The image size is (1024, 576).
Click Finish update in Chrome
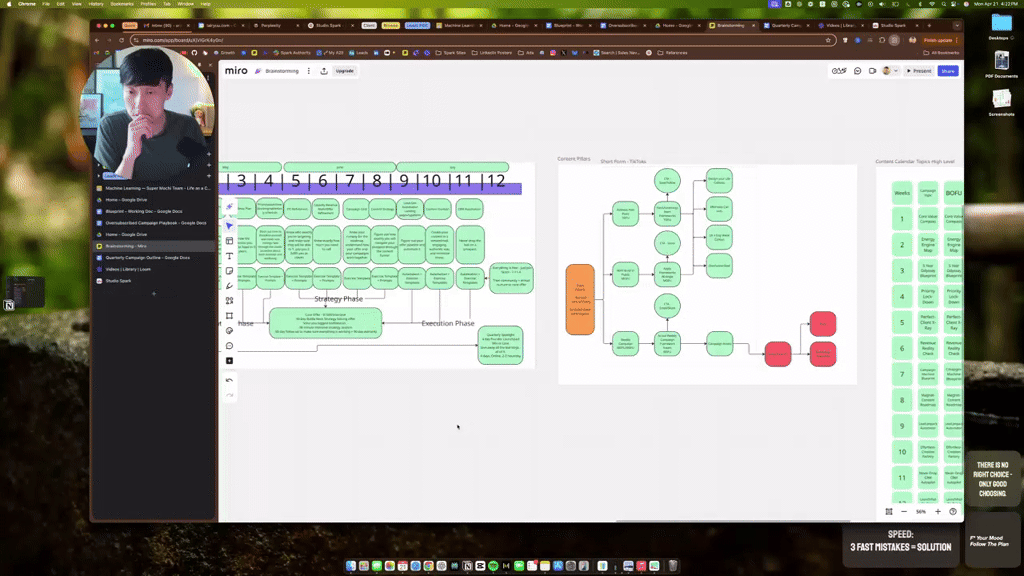938,40
